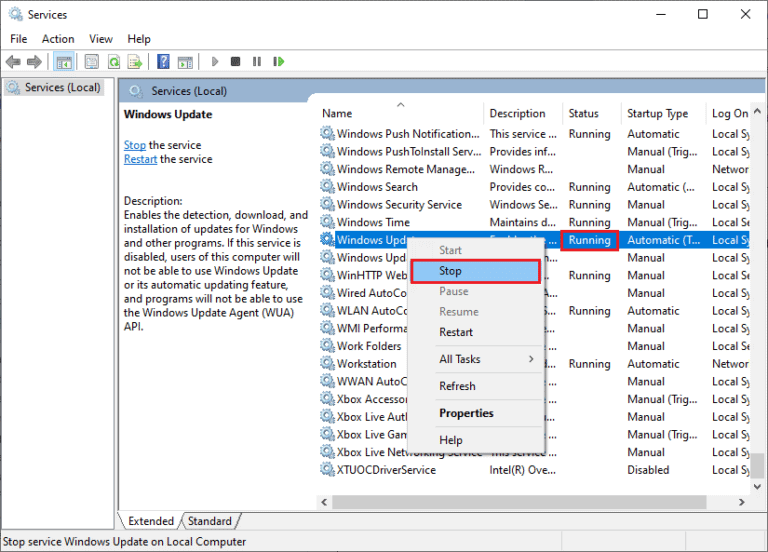The width and height of the screenshot is (768, 552).
Task: Click the Disabled startup type cell
Action: [648, 470]
